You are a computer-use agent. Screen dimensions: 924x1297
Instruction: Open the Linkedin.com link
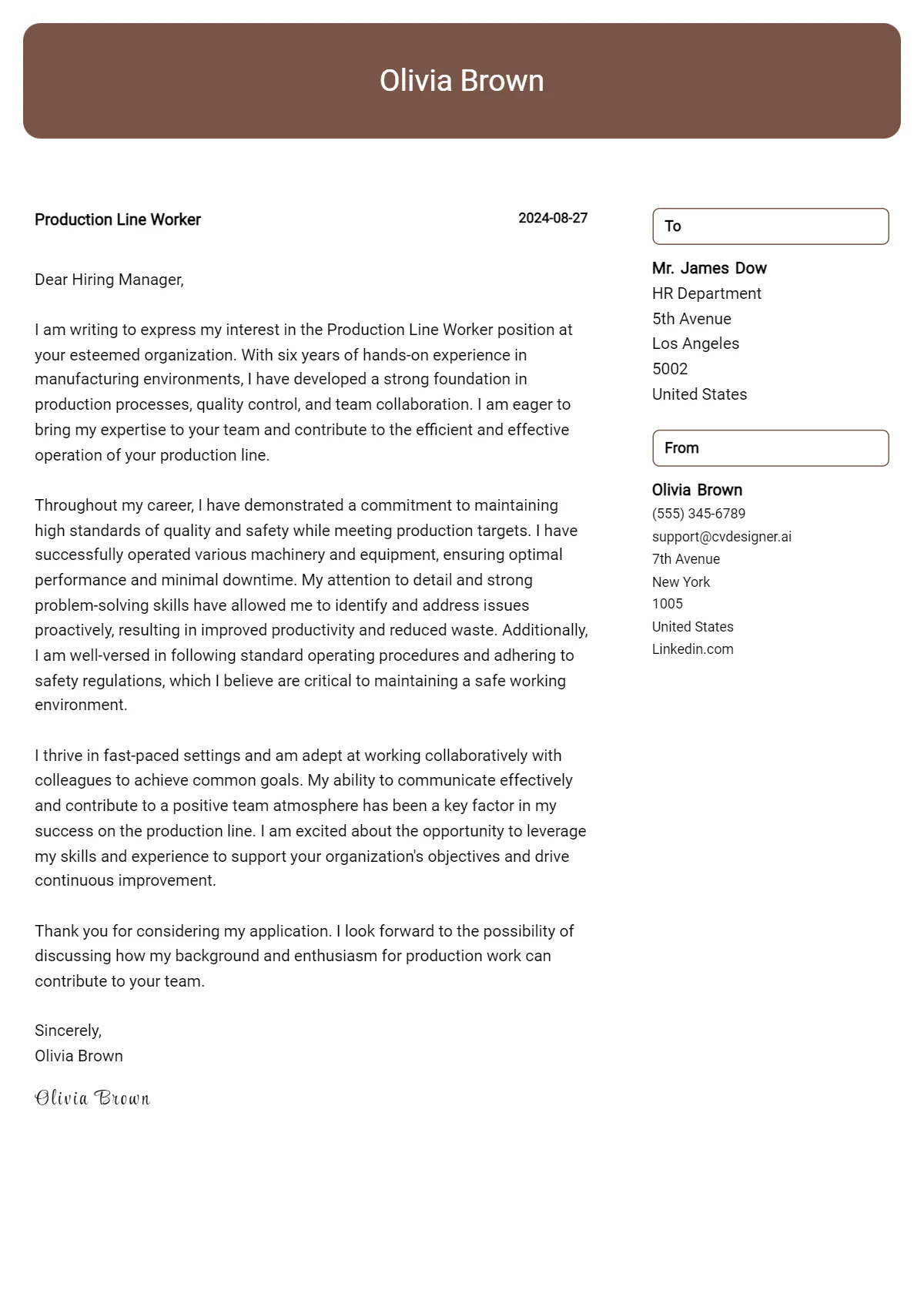click(x=692, y=649)
